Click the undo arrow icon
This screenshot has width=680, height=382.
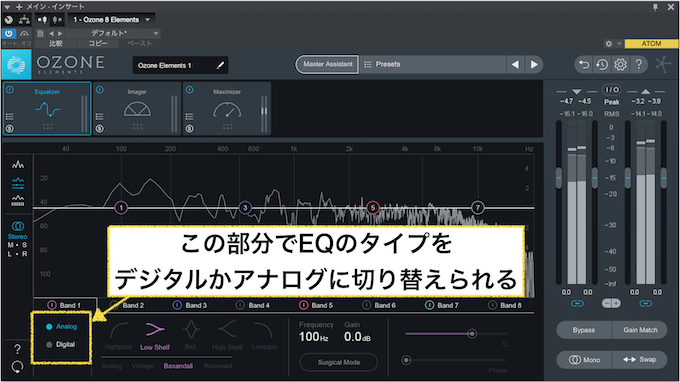point(584,65)
